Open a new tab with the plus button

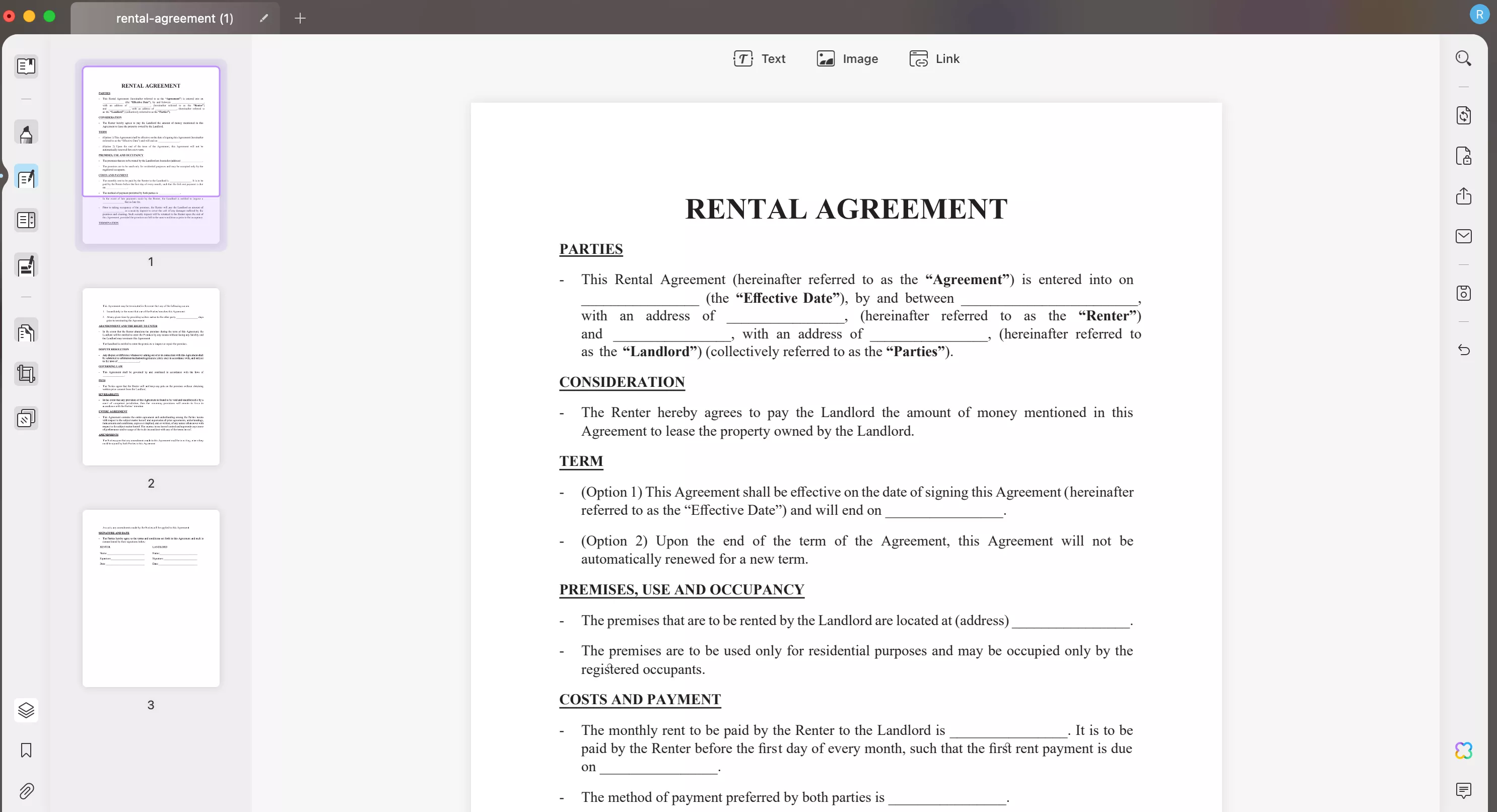tap(300, 18)
